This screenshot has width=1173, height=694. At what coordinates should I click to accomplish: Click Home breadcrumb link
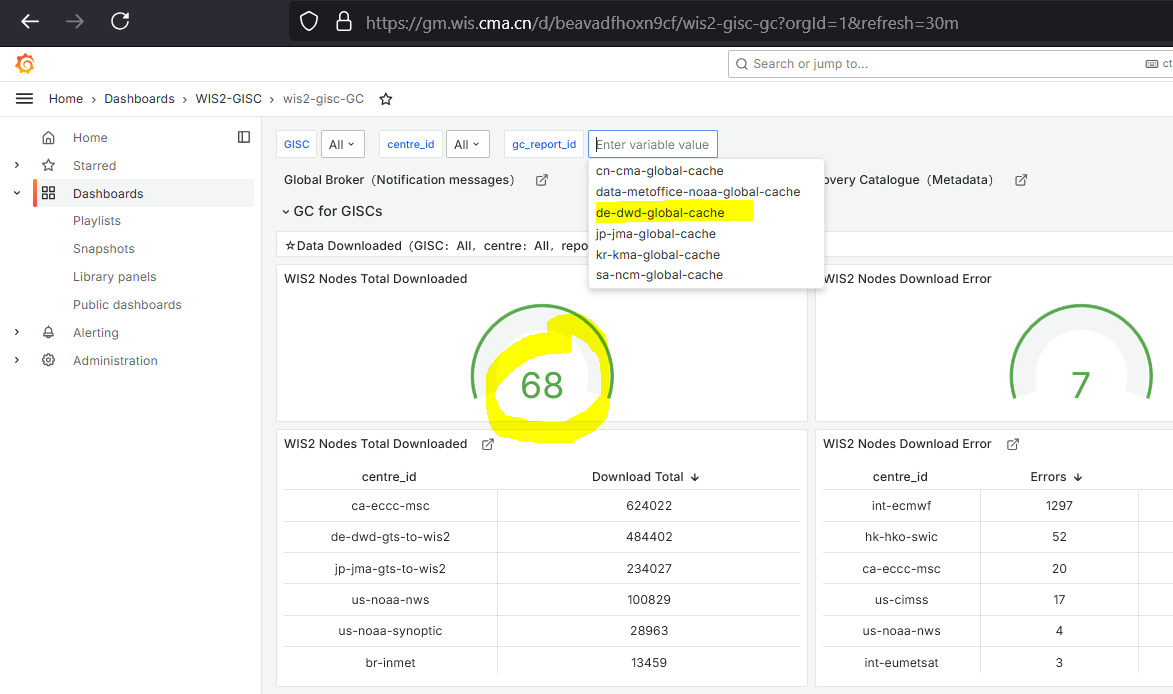(x=66, y=99)
